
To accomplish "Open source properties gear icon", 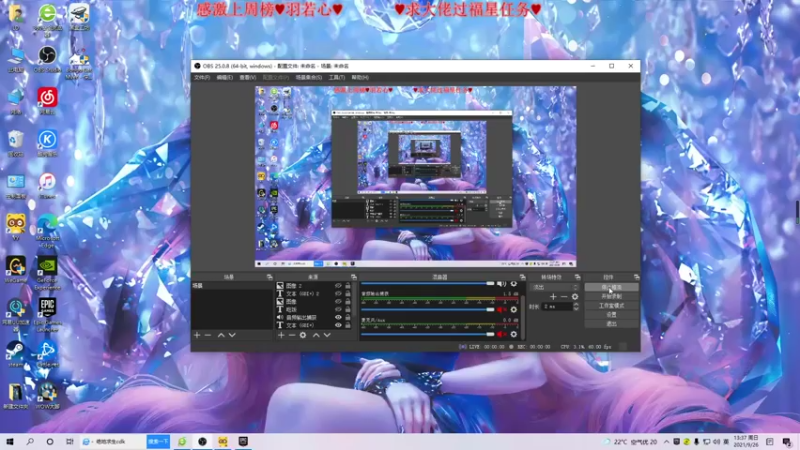I will pyautogui.click(x=303, y=335).
